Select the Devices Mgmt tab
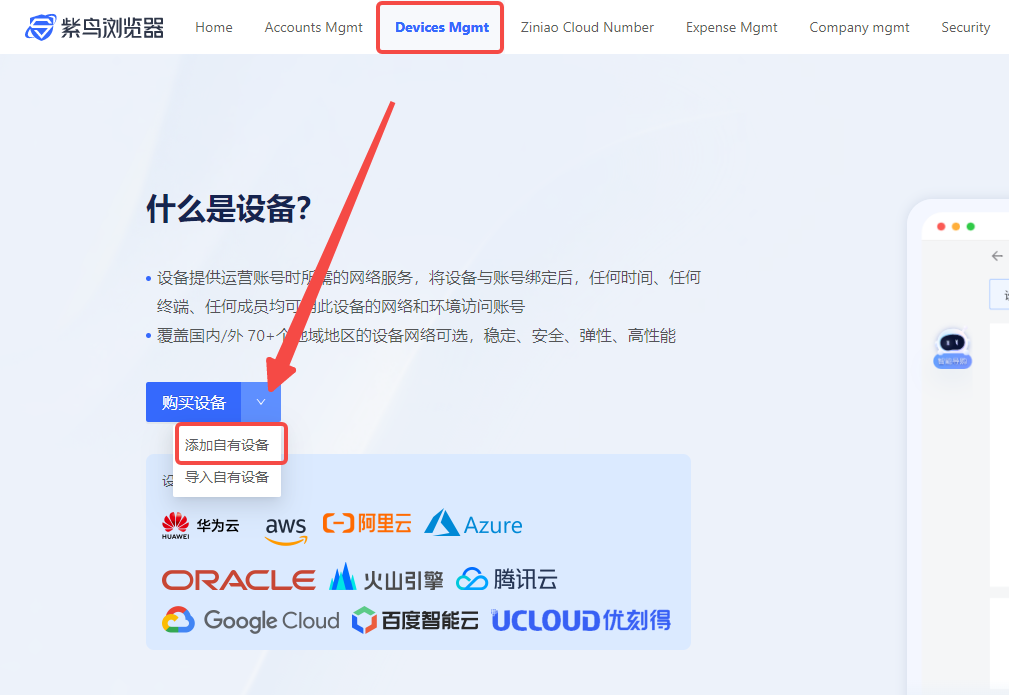The height and width of the screenshot is (695, 1009). tap(441, 27)
